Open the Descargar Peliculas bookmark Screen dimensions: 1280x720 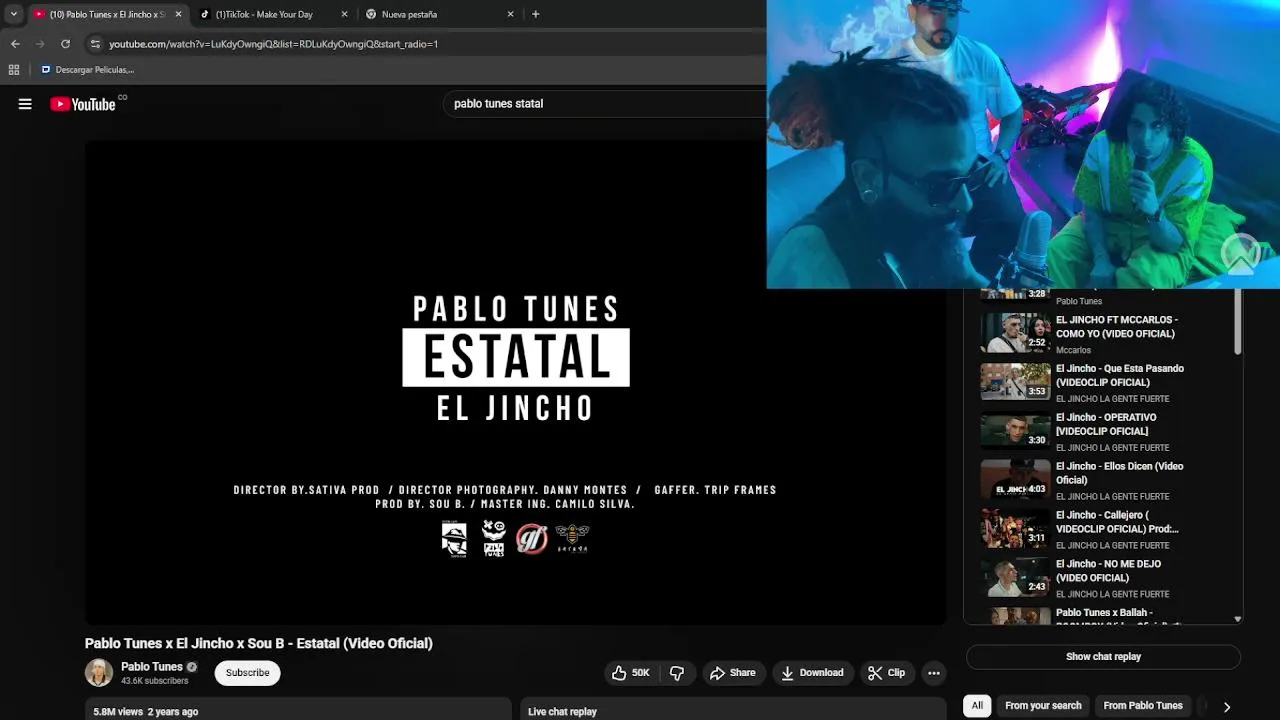87,70
